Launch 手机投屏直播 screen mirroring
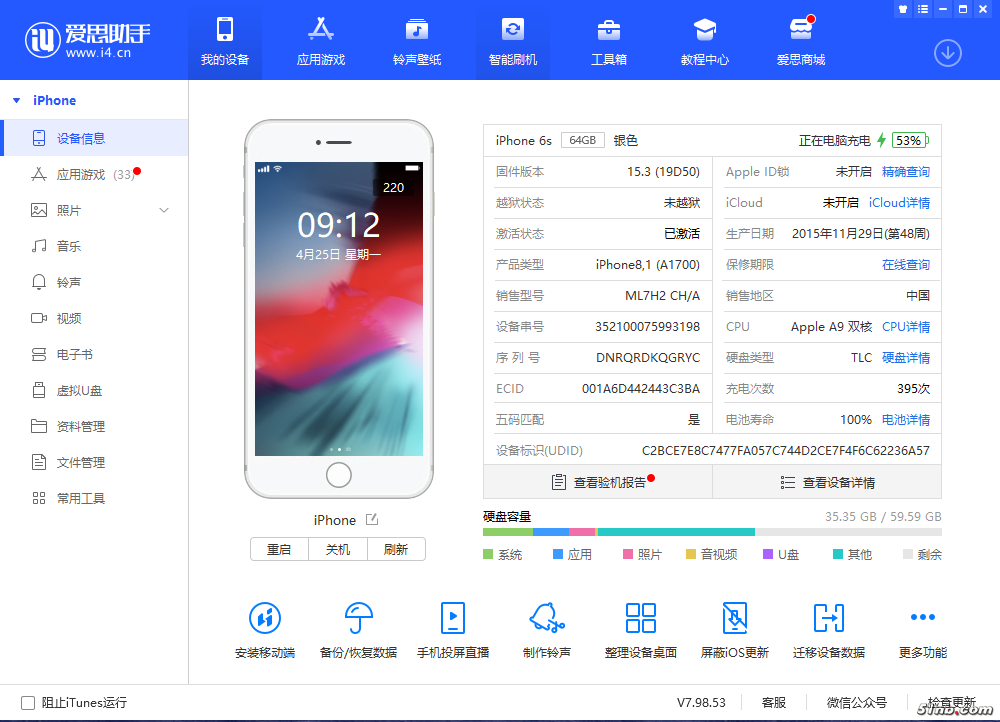The image size is (1000, 722). (453, 630)
